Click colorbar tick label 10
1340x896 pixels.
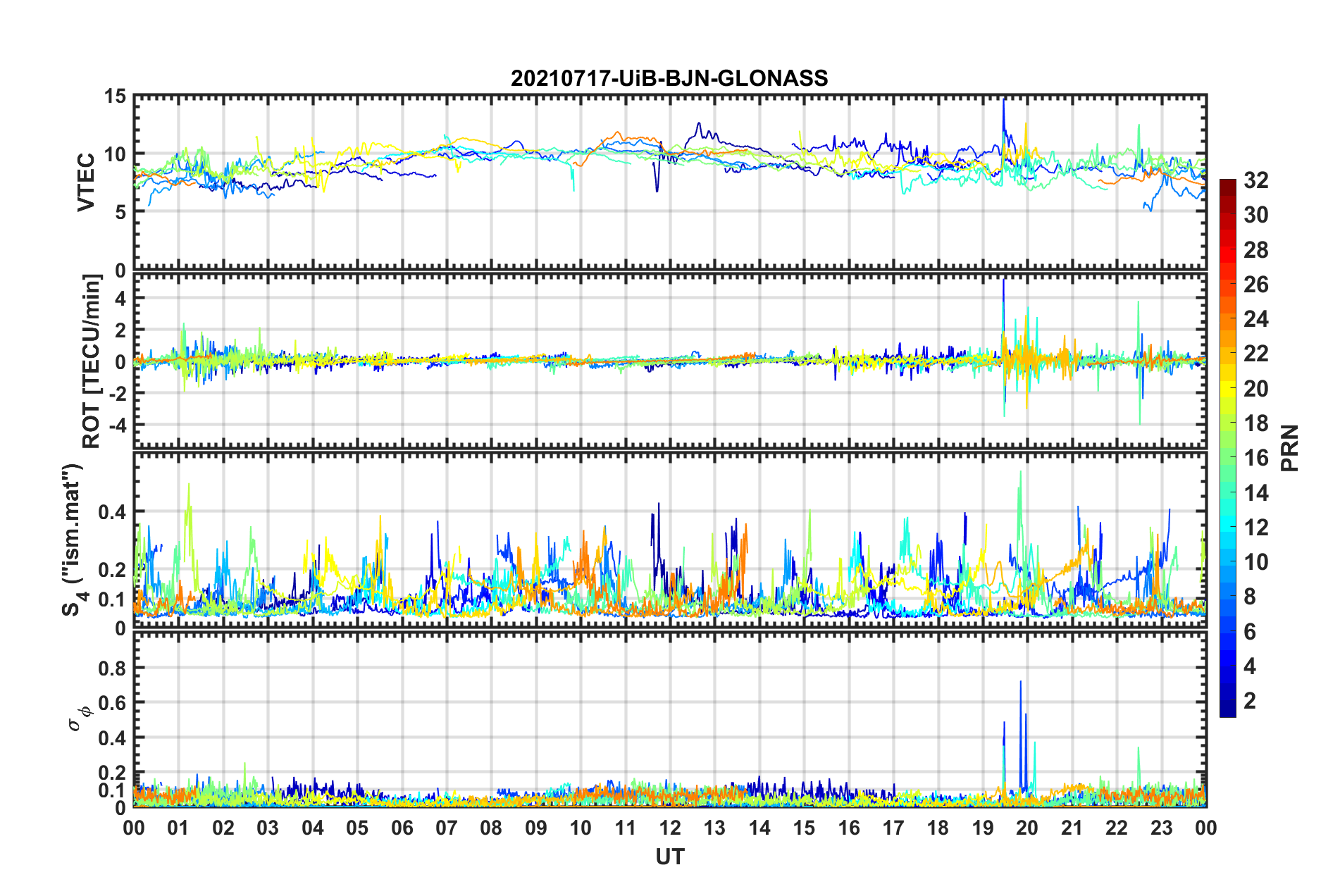pos(1256,562)
